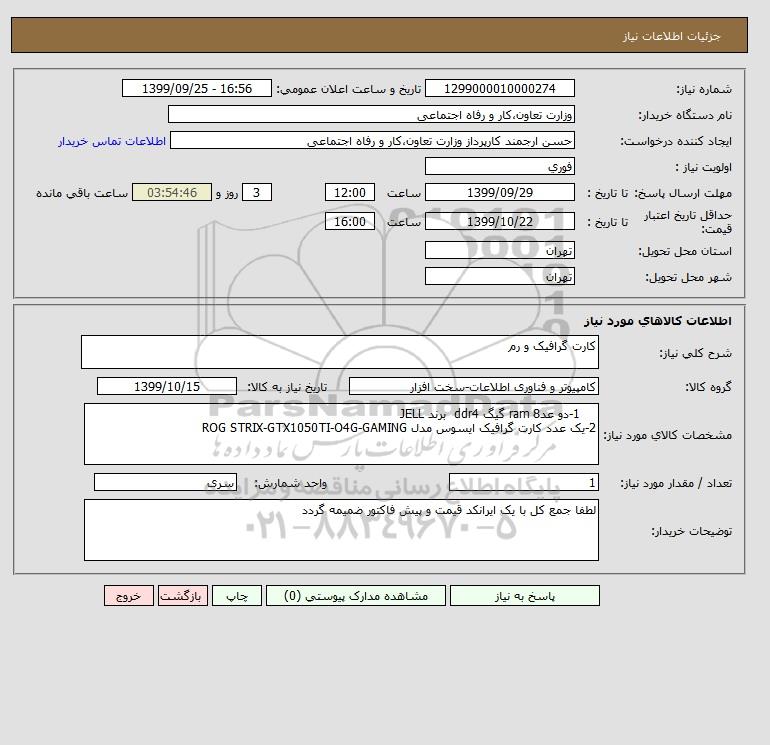Click the unit of count field سری
This screenshot has height=745, width=770.
(165, 482)
